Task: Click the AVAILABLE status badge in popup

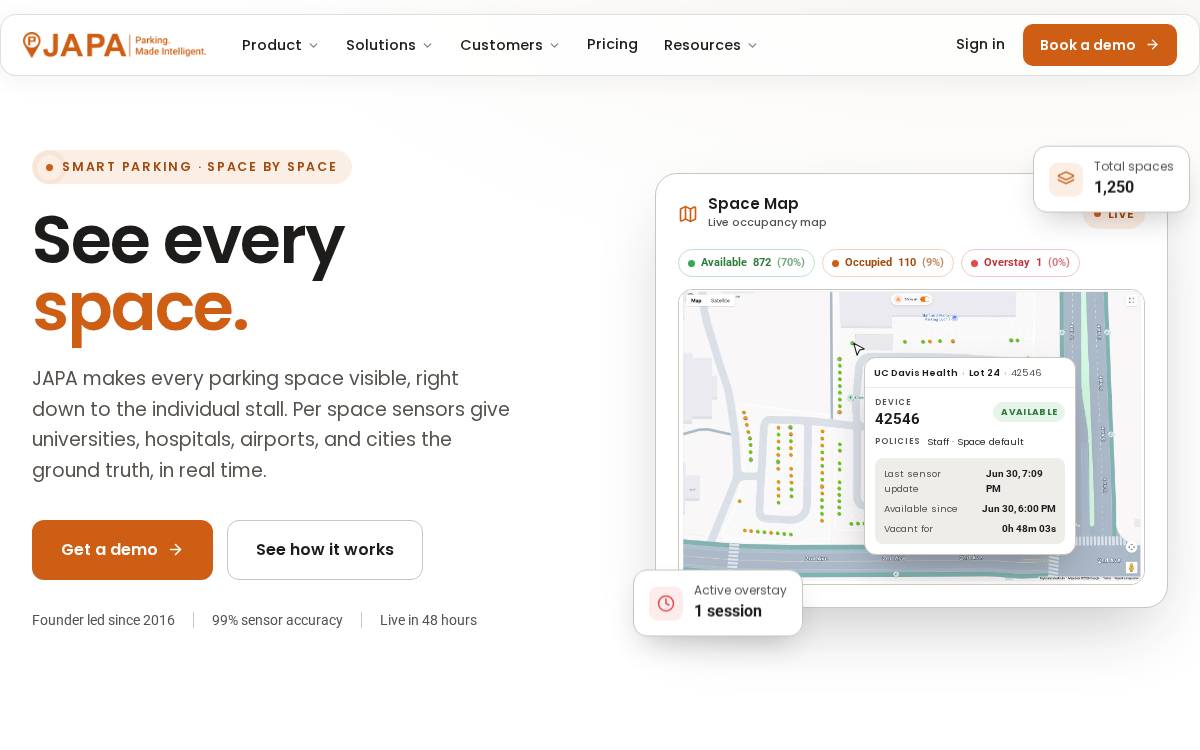Action: [1029, 412]
